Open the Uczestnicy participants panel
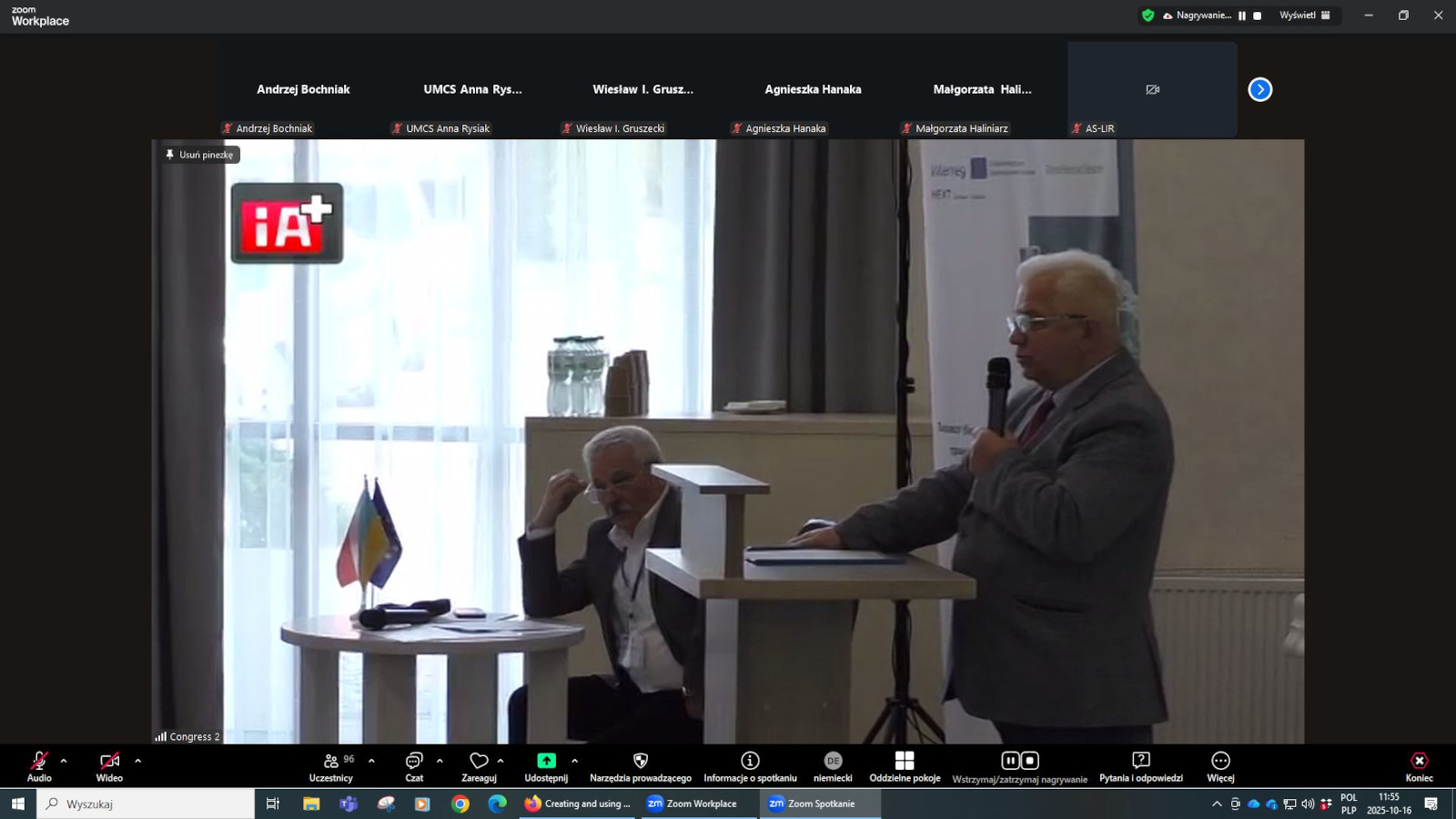 coord(331,765)
